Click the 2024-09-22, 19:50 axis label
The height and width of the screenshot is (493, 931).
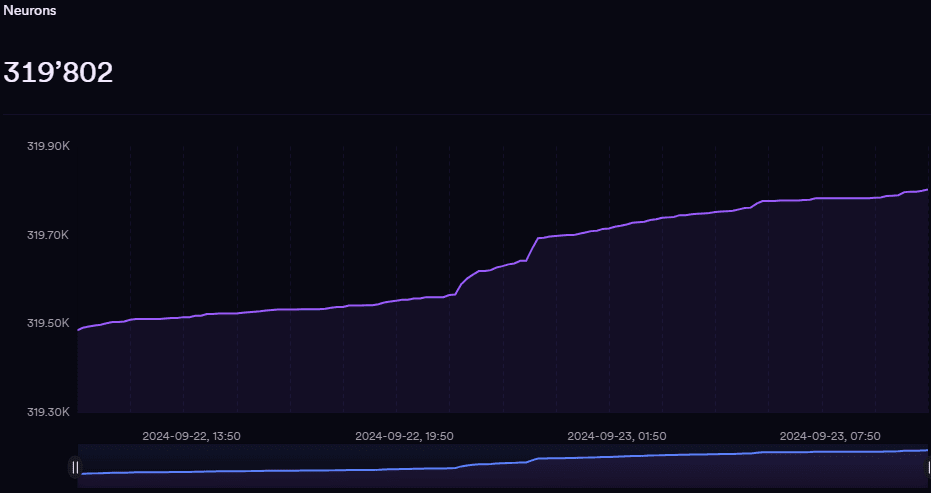[404, 436]
